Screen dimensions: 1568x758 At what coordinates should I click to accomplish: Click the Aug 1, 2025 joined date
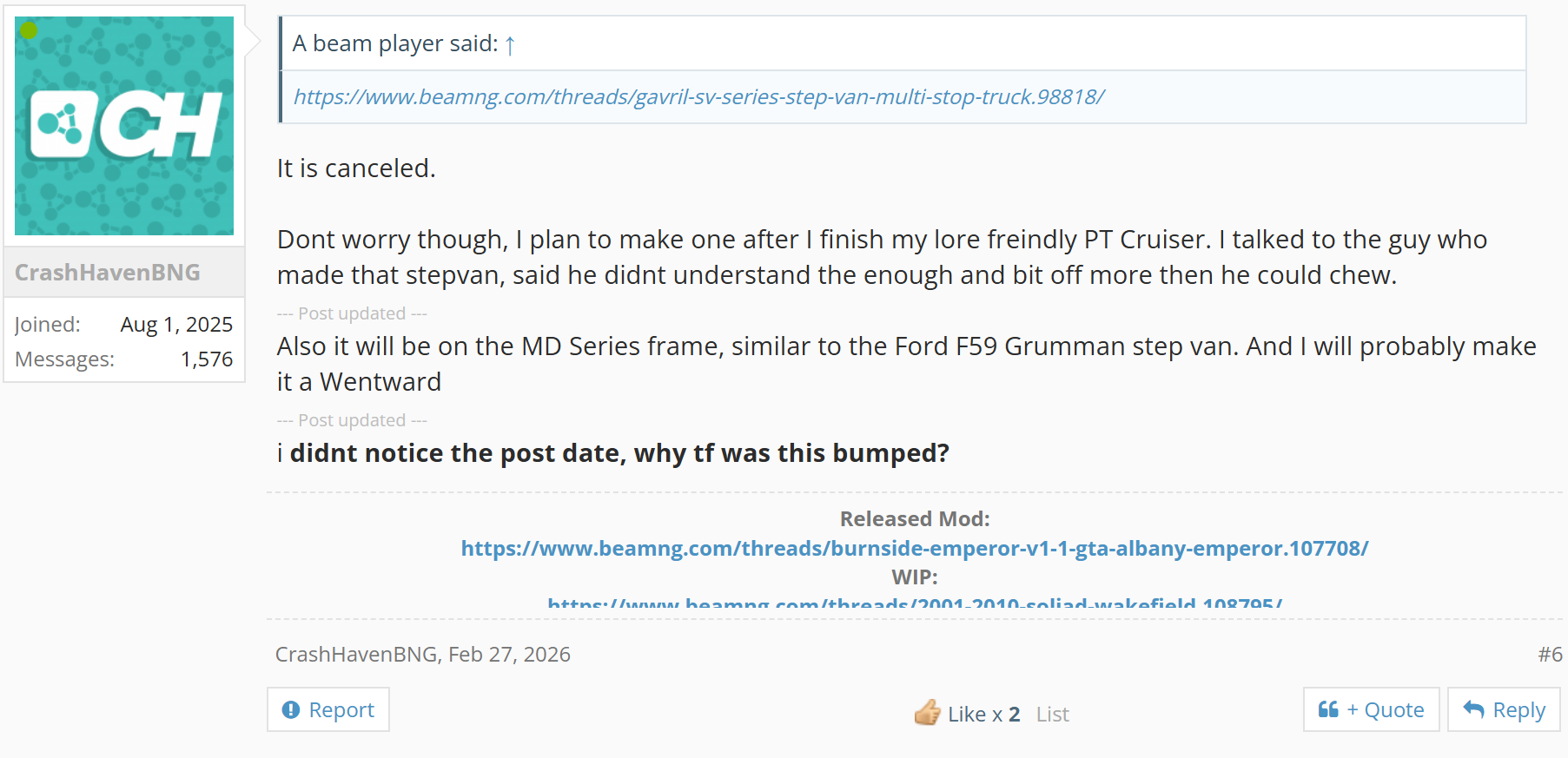(176, 325)
